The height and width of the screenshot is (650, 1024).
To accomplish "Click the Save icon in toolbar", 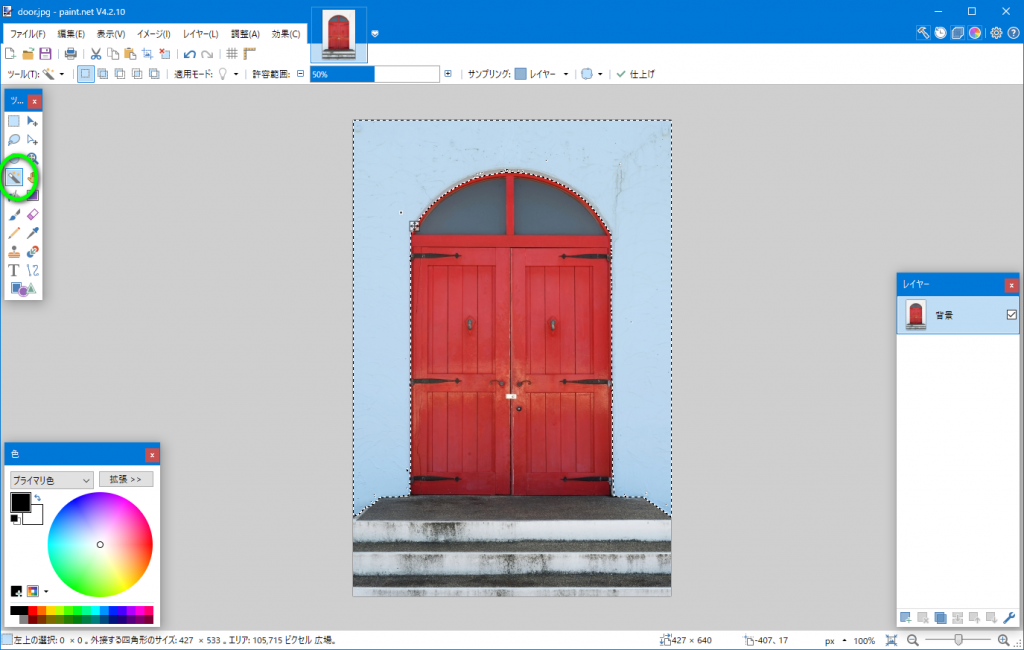I will [x=45, y=54].
